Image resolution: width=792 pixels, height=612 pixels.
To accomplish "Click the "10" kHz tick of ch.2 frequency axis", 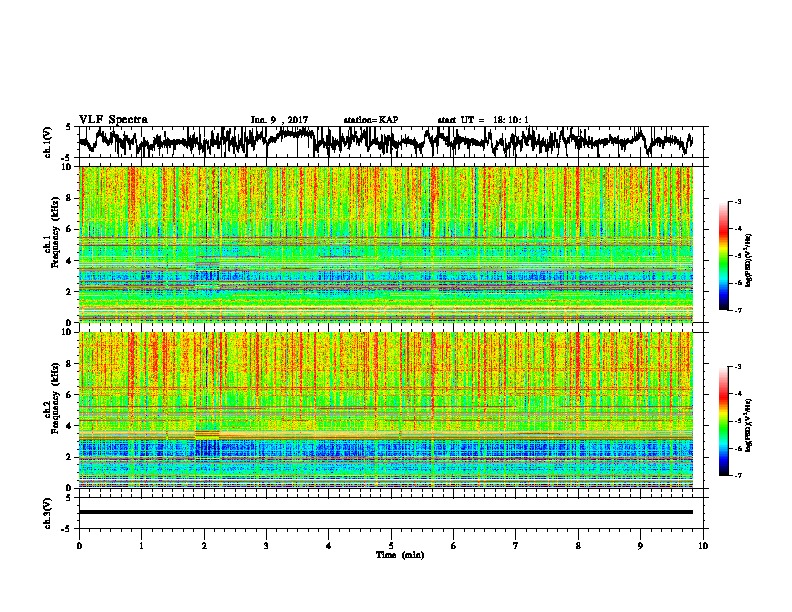I will 69,332.
